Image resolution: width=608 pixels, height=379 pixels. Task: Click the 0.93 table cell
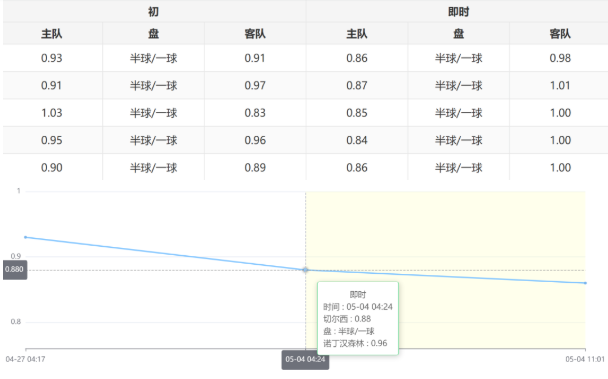click(x=52, y=58)
